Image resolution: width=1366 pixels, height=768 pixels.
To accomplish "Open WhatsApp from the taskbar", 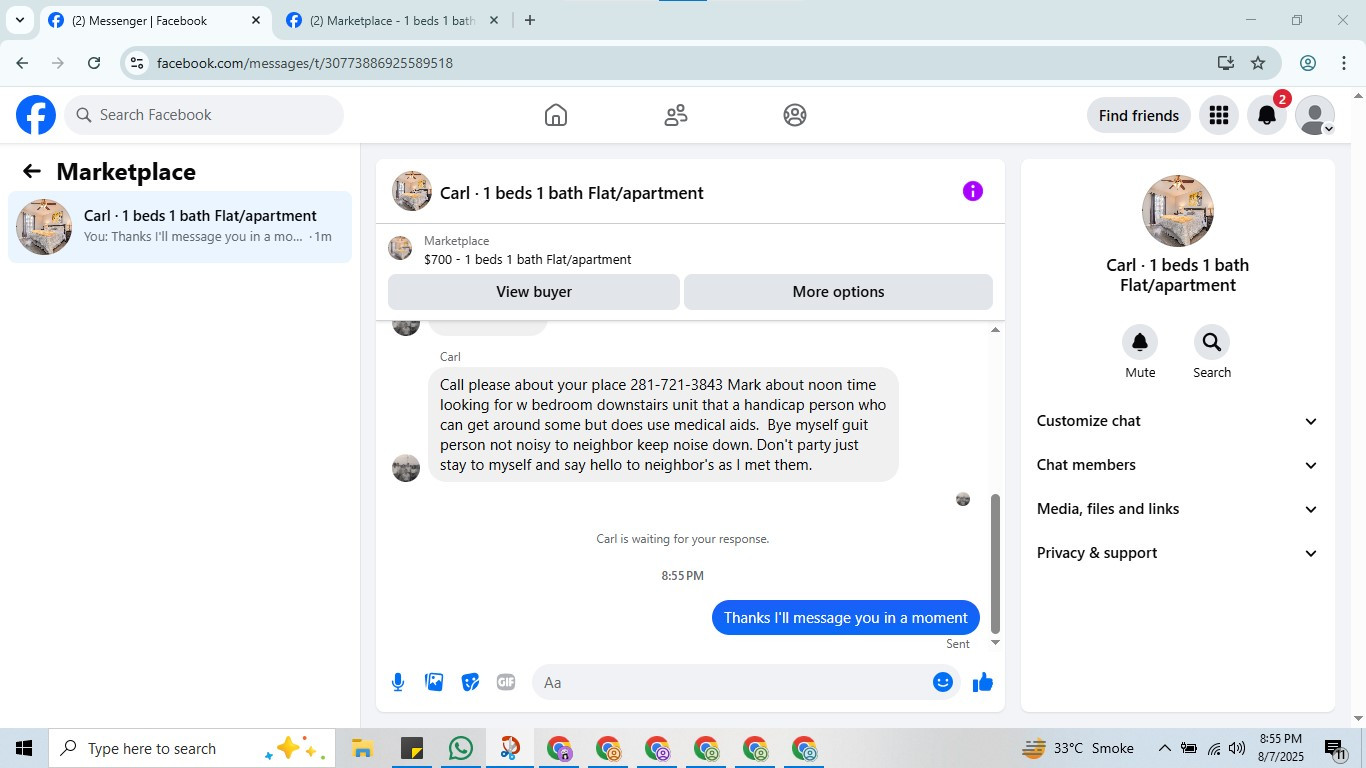I will 461,748.
